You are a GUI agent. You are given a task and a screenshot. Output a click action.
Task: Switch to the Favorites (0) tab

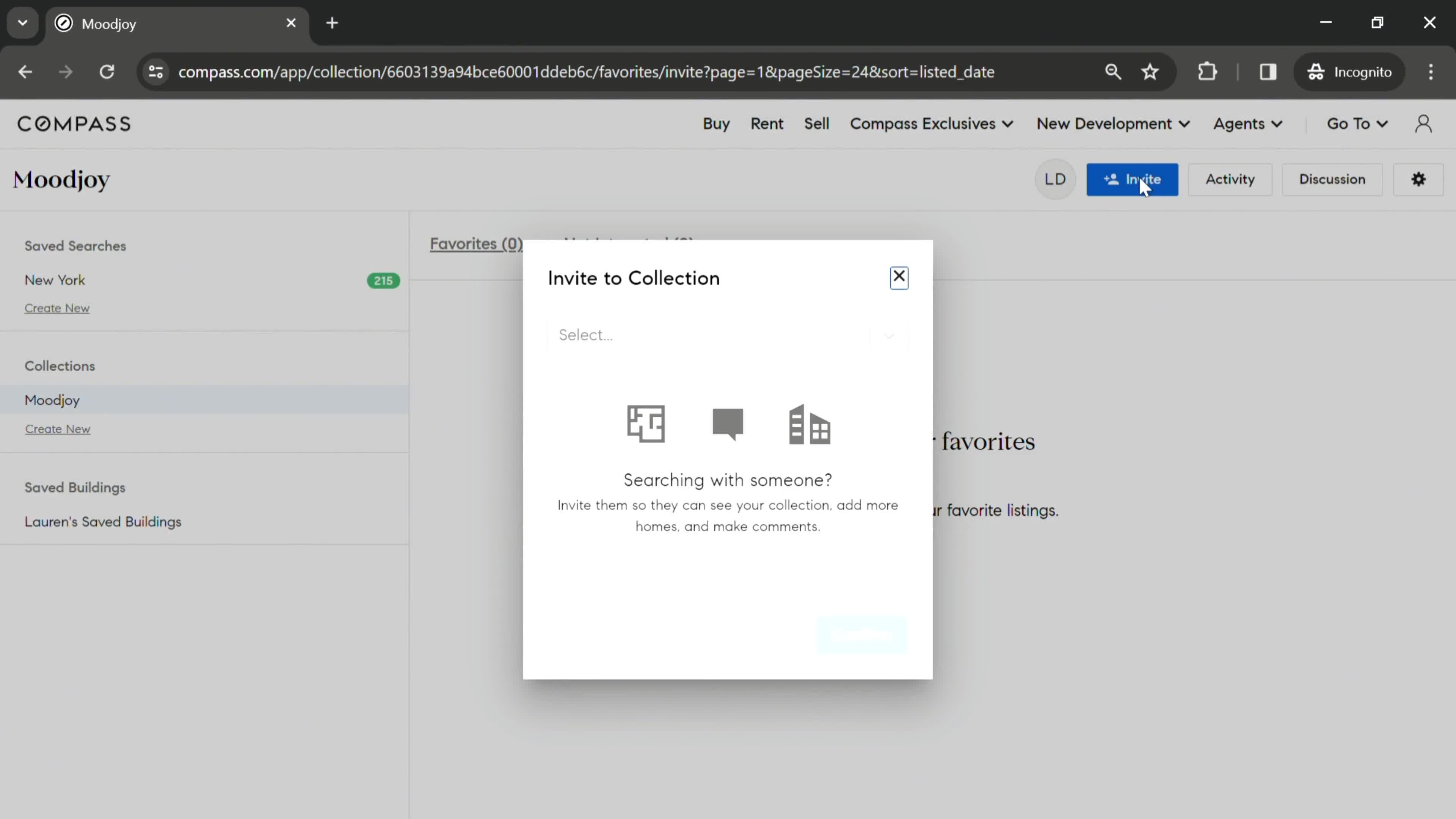[476, 244]
